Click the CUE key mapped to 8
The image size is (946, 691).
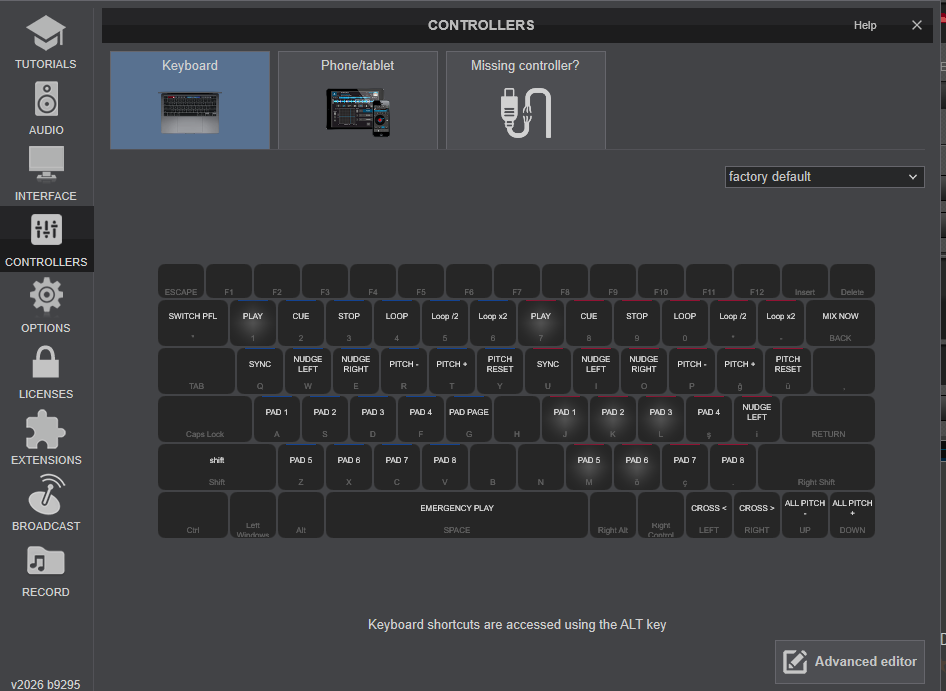point(589,323)
